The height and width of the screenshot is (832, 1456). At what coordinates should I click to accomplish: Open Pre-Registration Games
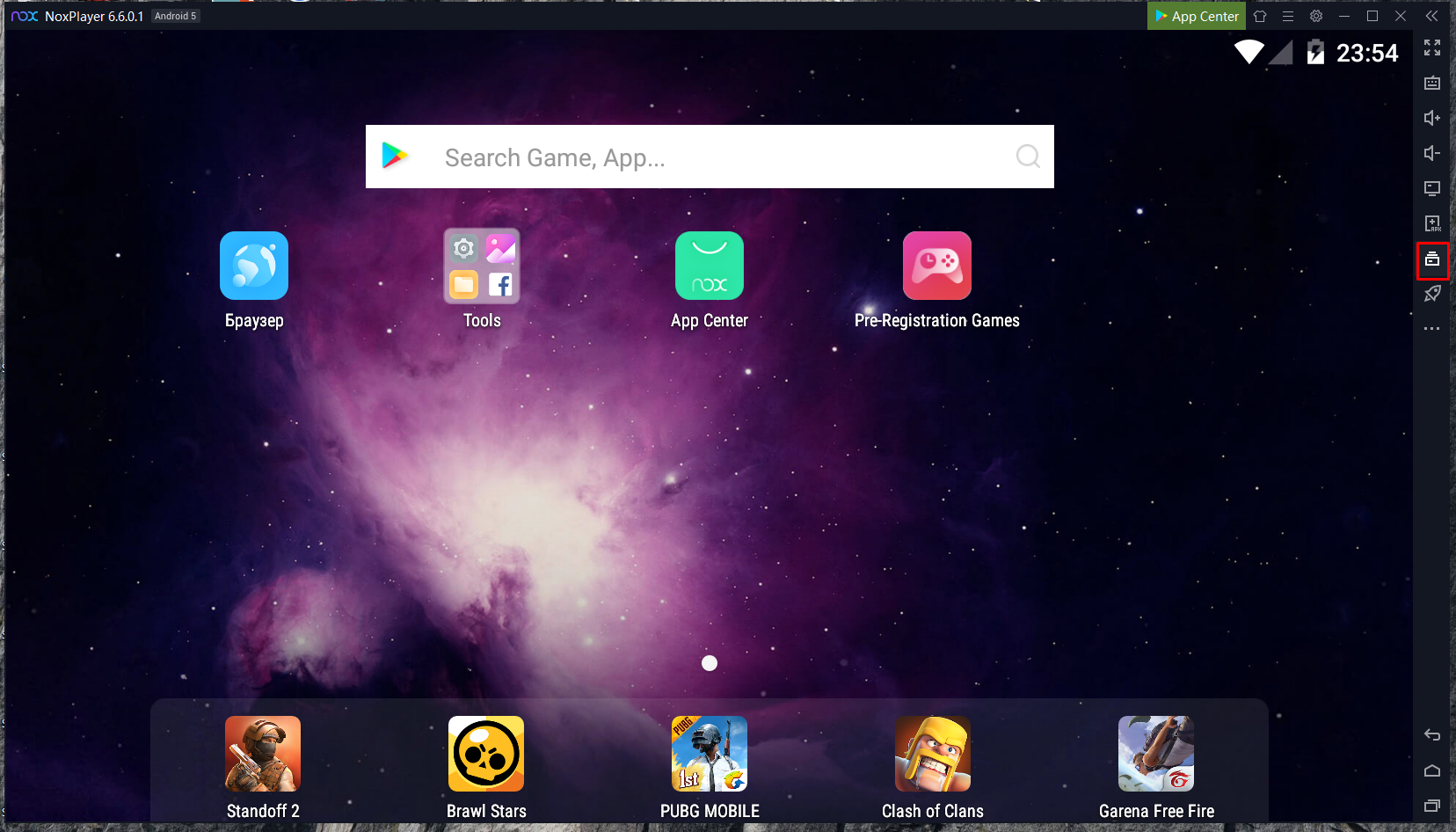point(937,266)
